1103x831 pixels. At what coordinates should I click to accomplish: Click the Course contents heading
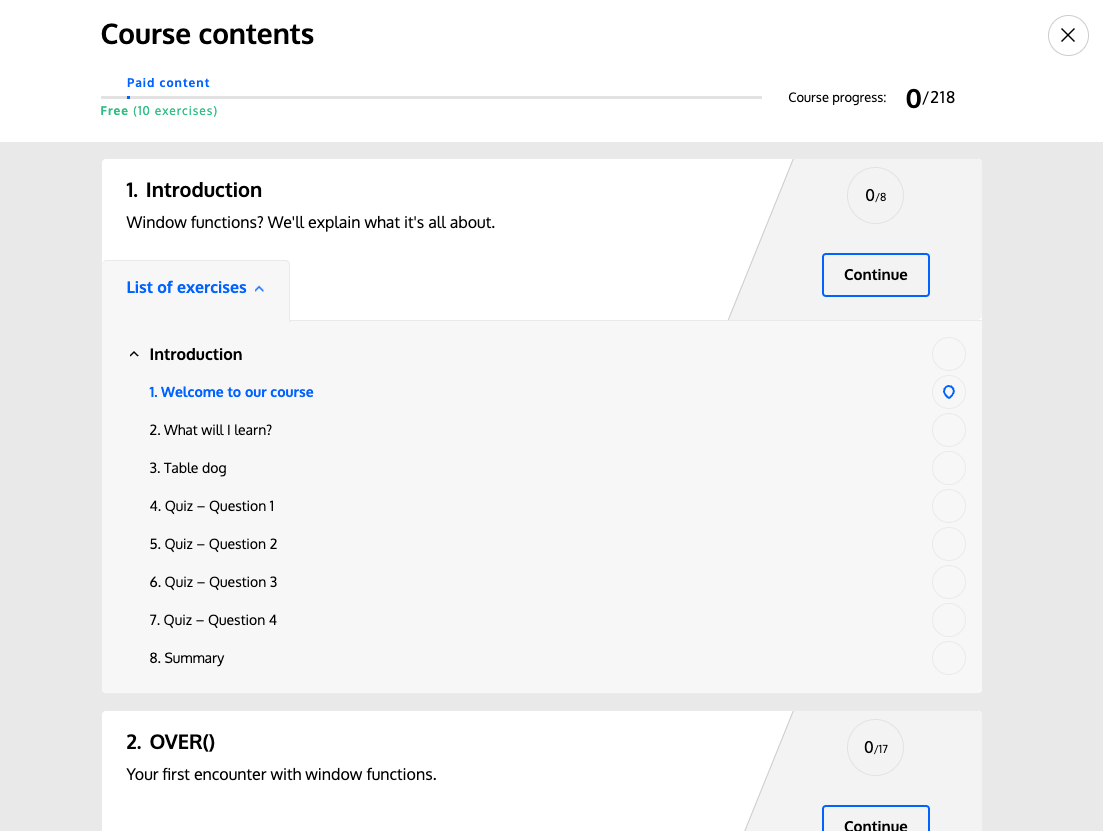pos(208,34)
